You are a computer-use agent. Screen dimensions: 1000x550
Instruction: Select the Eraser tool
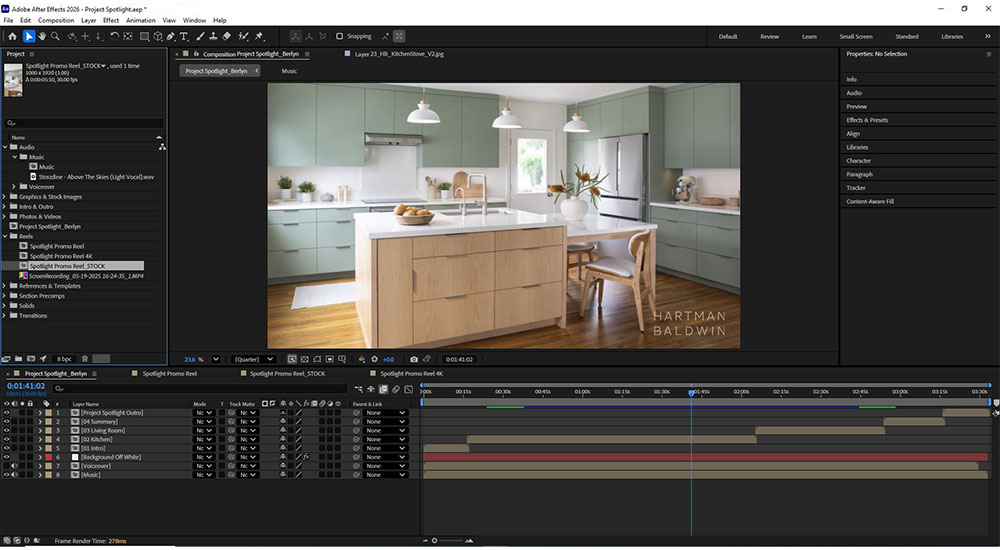point(226,36)
